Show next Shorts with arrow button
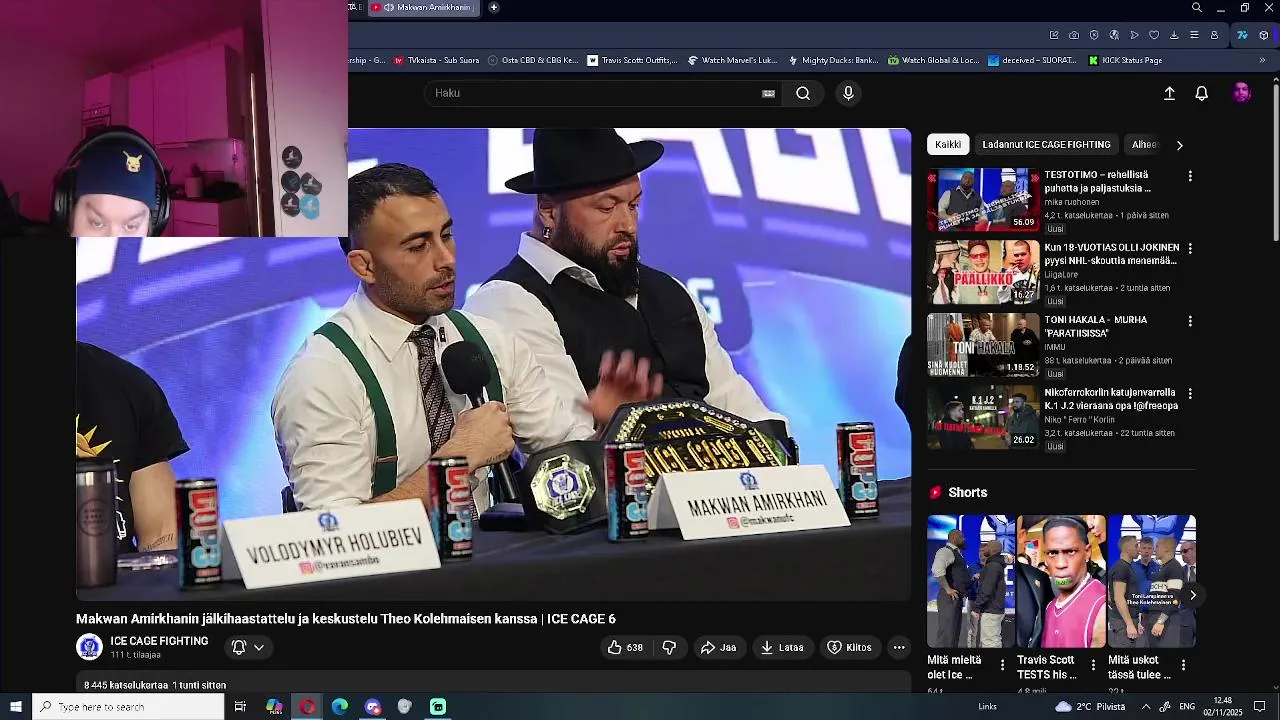The width and height of the screenshot is (1280, 720). [1192, 595]
